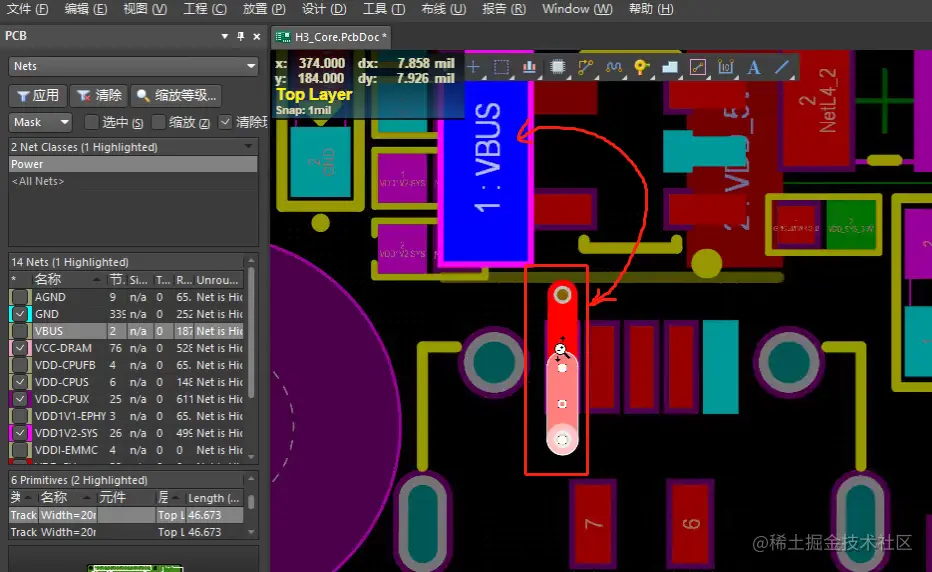The height and width of the screenshot is (572, 932).
Task: Select the <All Nets> entry
Action: pyautogui.click(x=133, y=181)
